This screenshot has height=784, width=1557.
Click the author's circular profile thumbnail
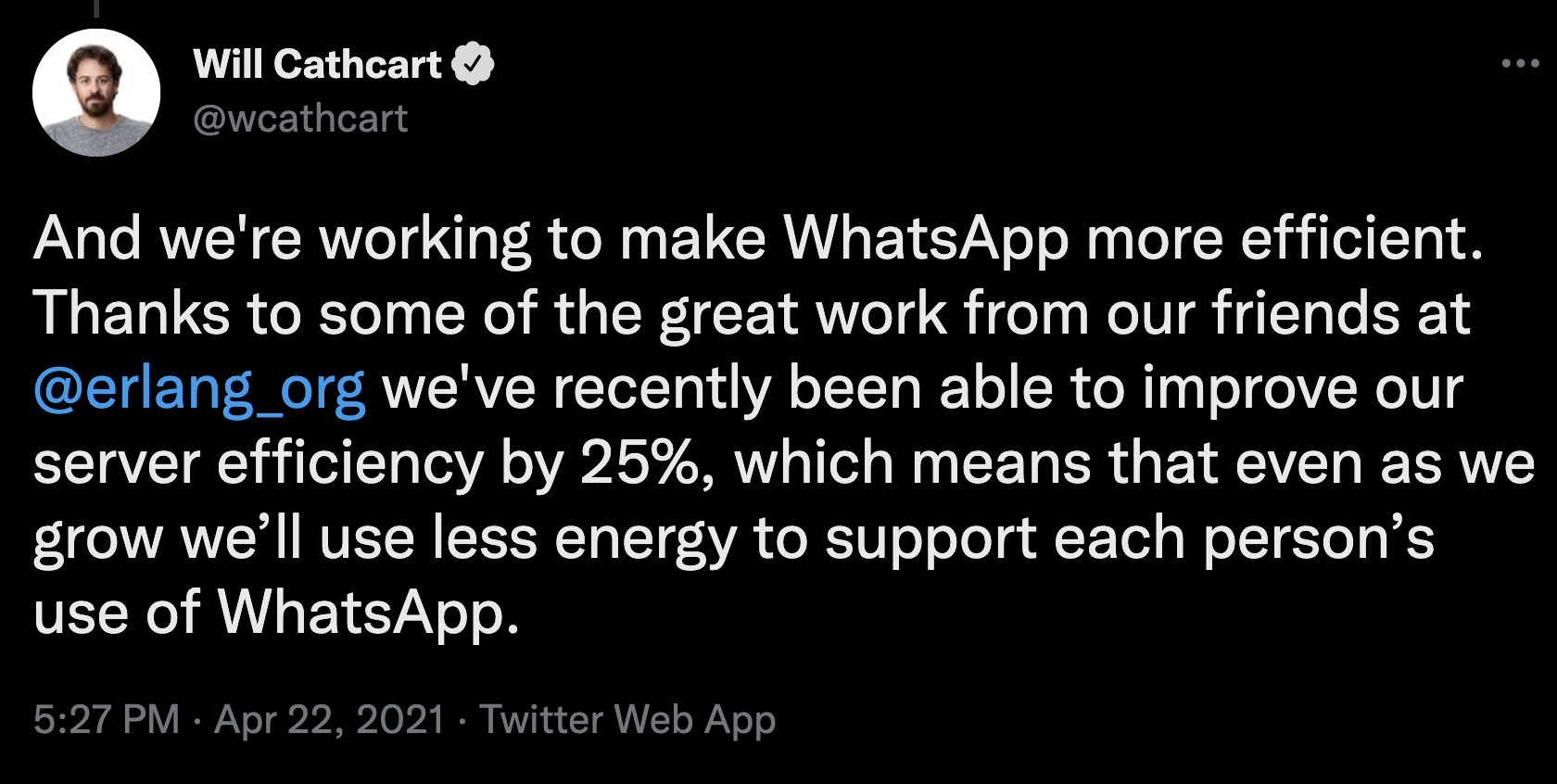click(x=96, y=93)
